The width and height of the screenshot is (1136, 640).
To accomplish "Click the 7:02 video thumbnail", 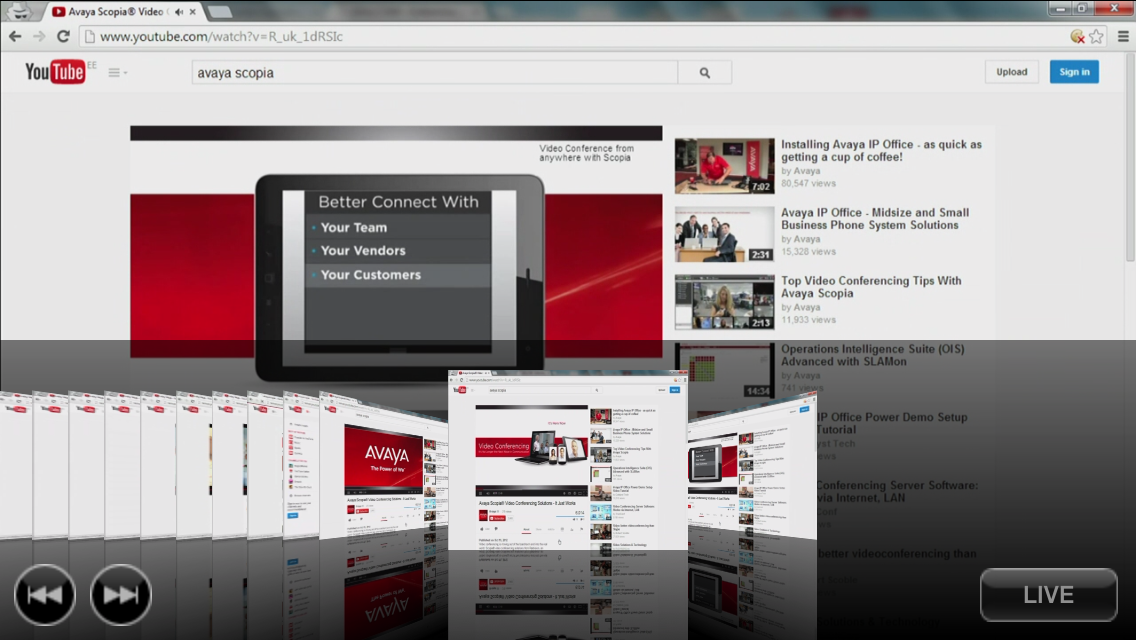I will pos(724,166).
